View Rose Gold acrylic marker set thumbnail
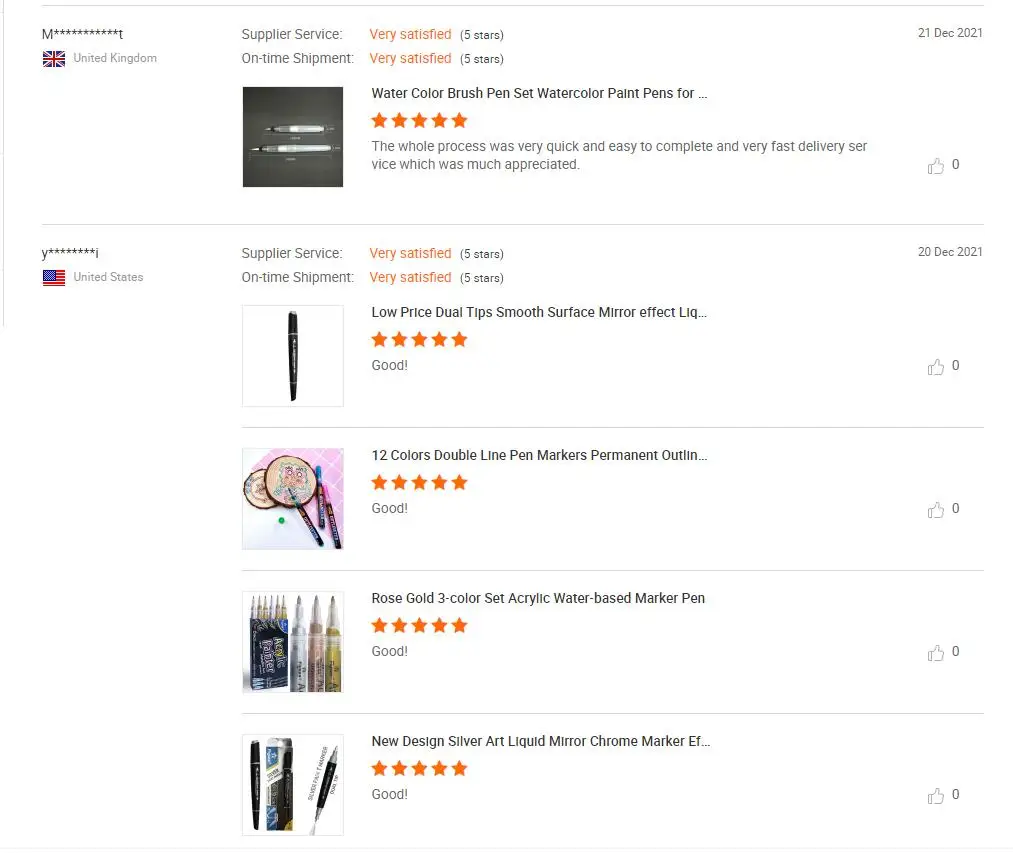Screen dimensions: 1013x853 pyautogui.click(x=293, y=642)
